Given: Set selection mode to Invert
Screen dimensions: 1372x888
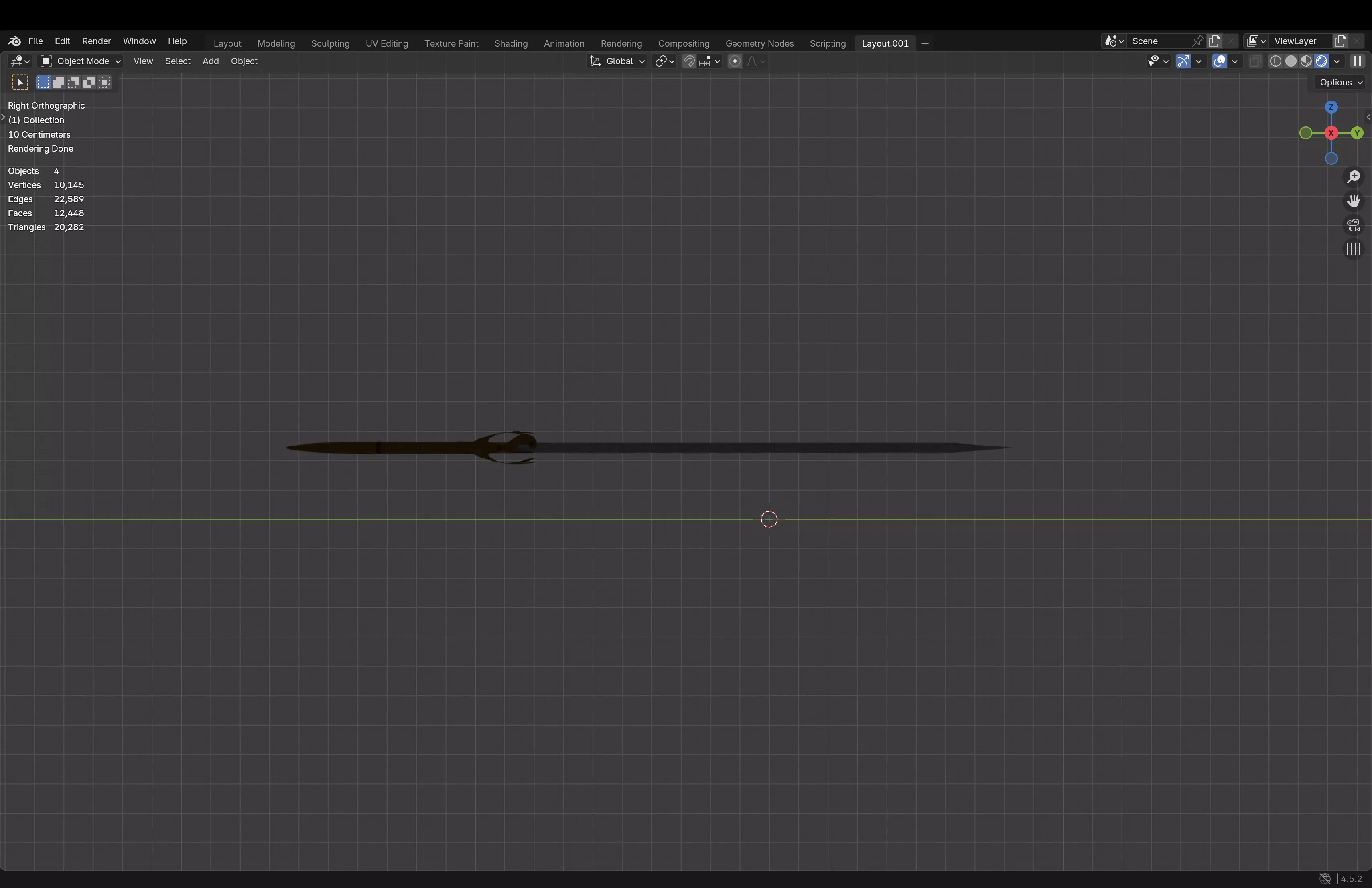Looking at the screenshot, I should (89, 82).
